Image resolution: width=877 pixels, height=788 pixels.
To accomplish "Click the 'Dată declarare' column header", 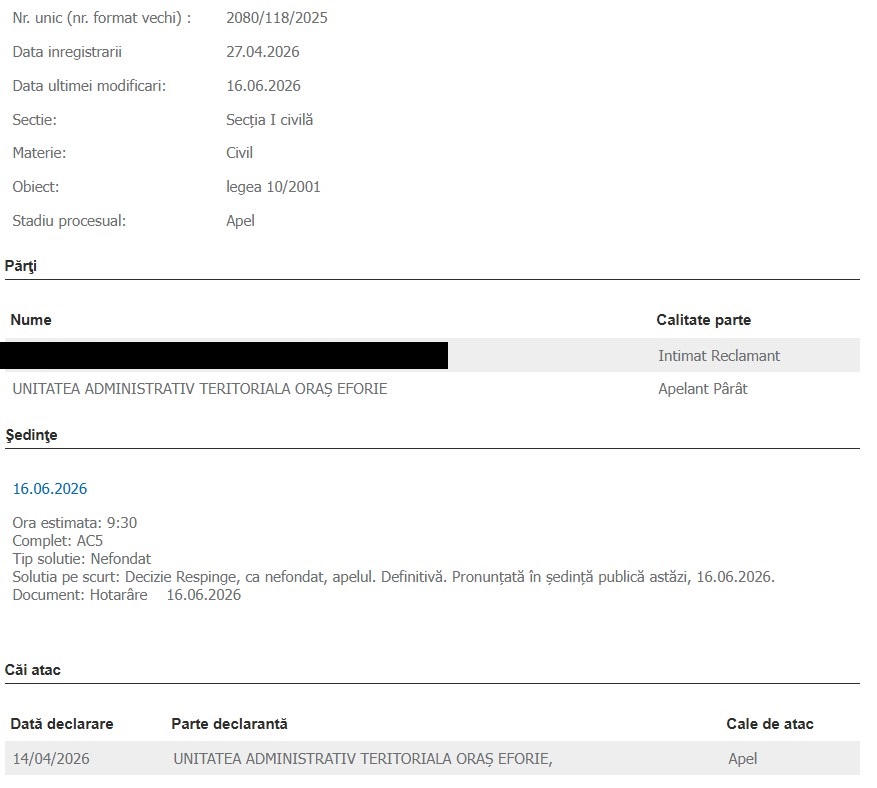I will (62, 724).
